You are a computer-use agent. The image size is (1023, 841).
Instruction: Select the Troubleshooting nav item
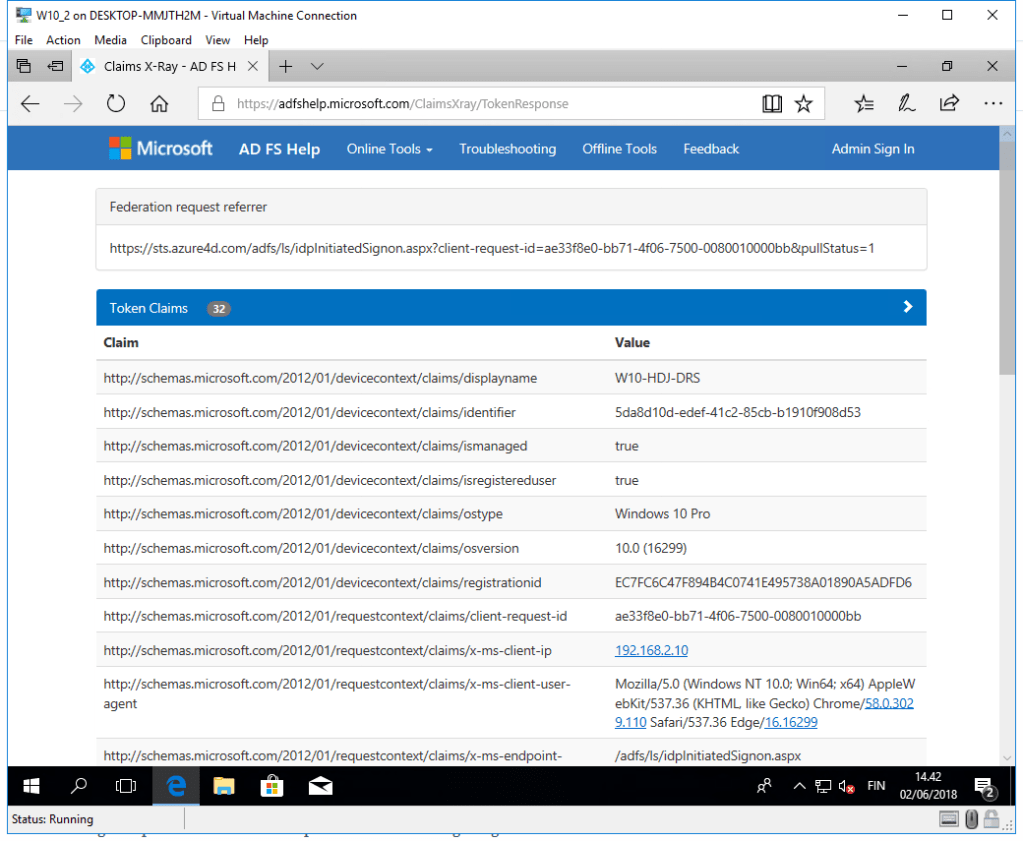click(x=508, y=148)
